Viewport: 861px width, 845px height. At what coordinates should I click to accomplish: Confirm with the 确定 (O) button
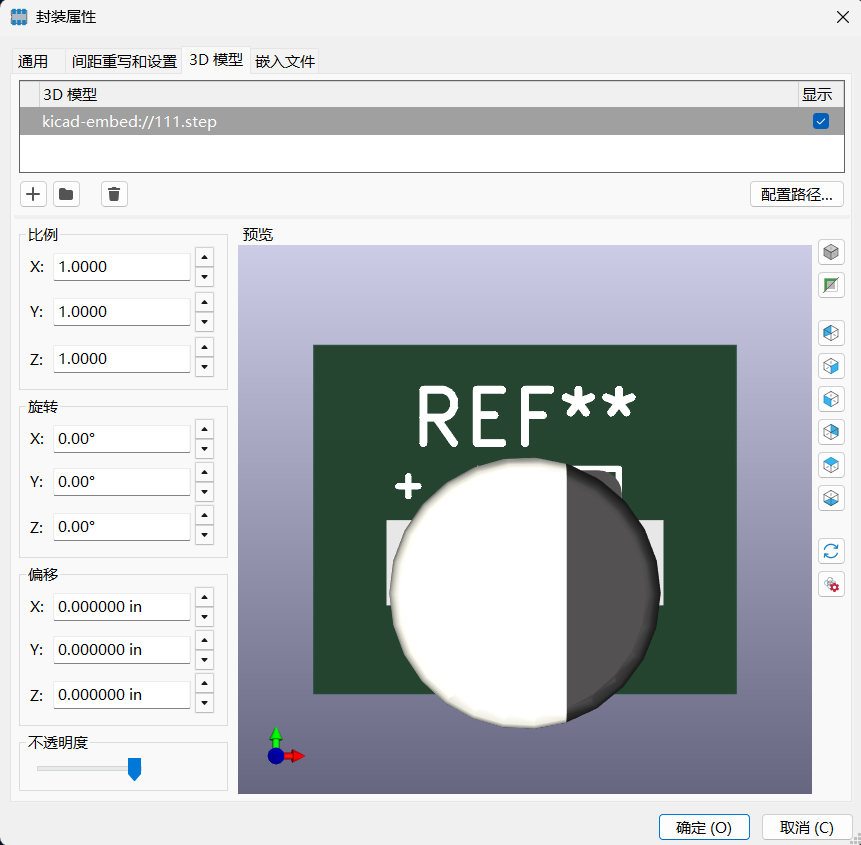coord(704,827)
